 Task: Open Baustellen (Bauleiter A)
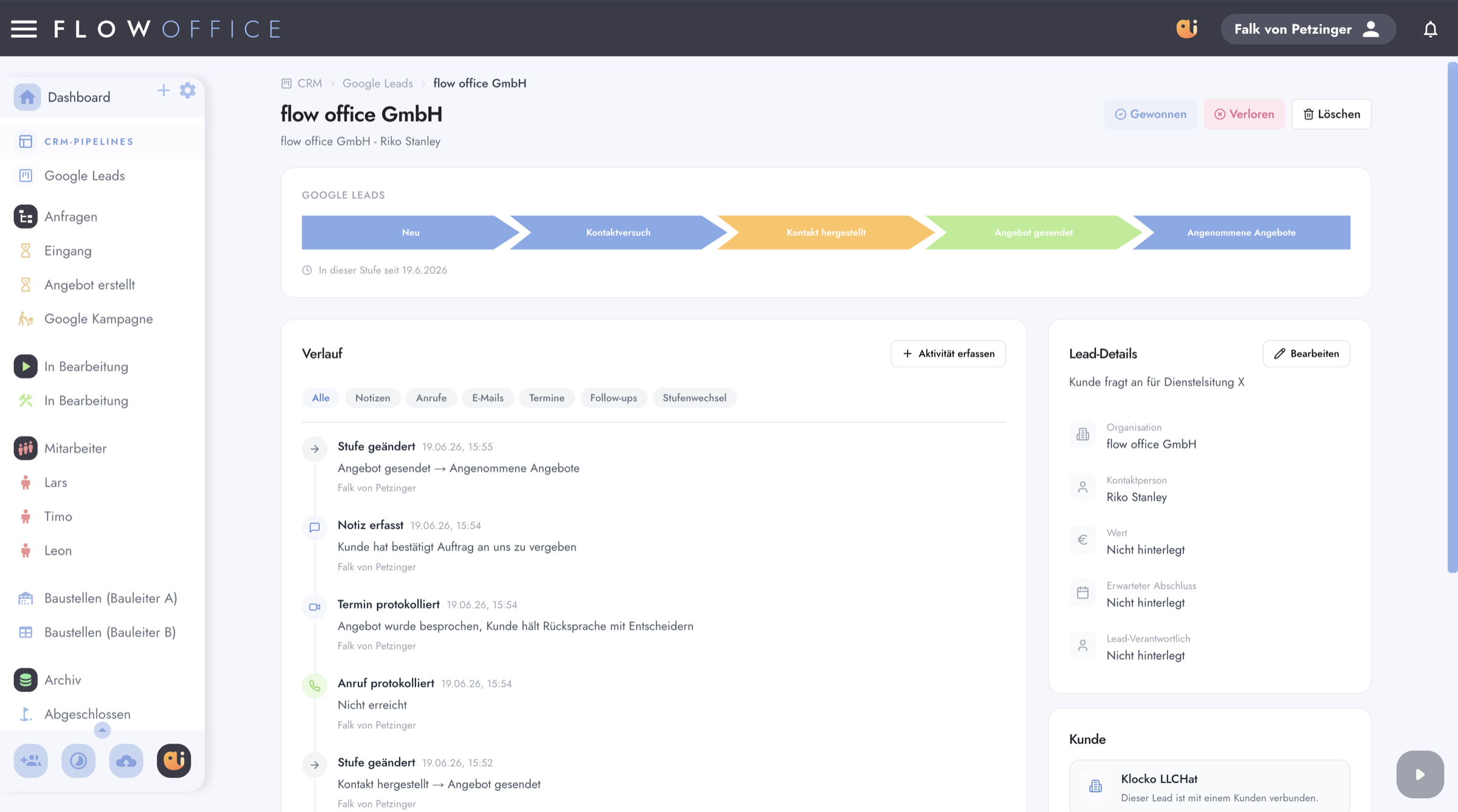110,598
